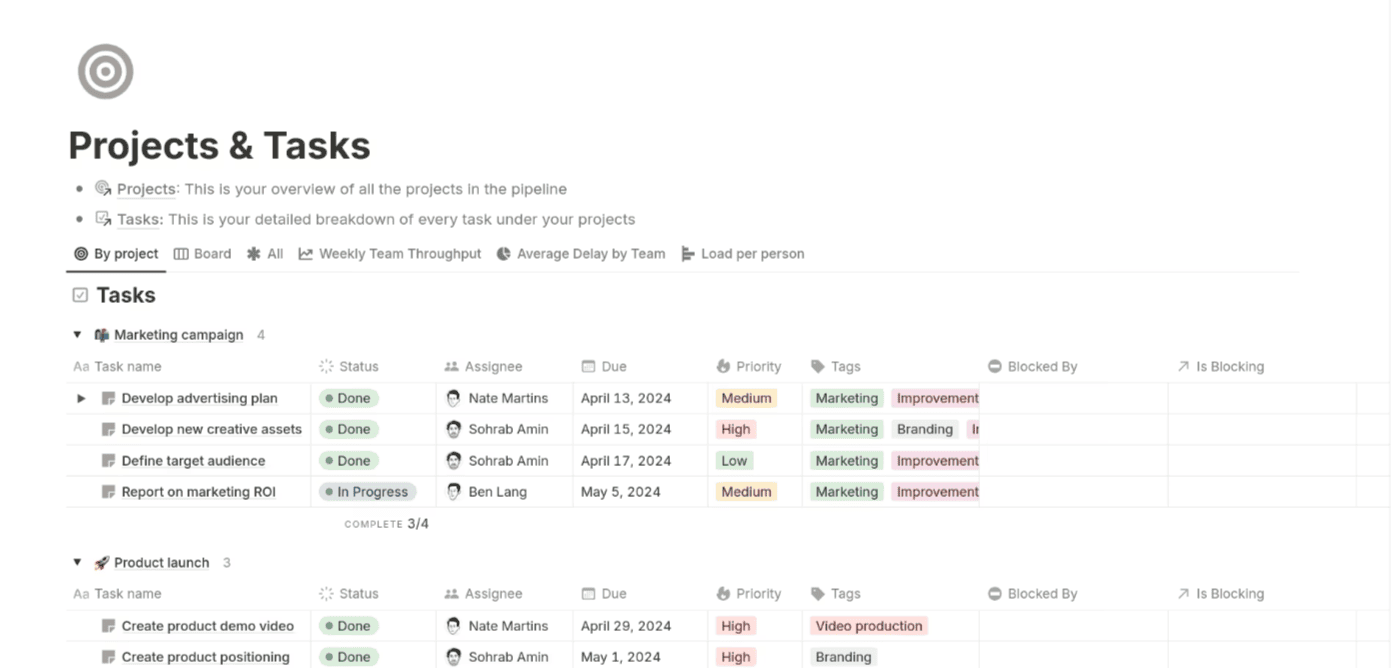Click the Due column calendar icon in Marketing campaign

(x=588, y=367)
